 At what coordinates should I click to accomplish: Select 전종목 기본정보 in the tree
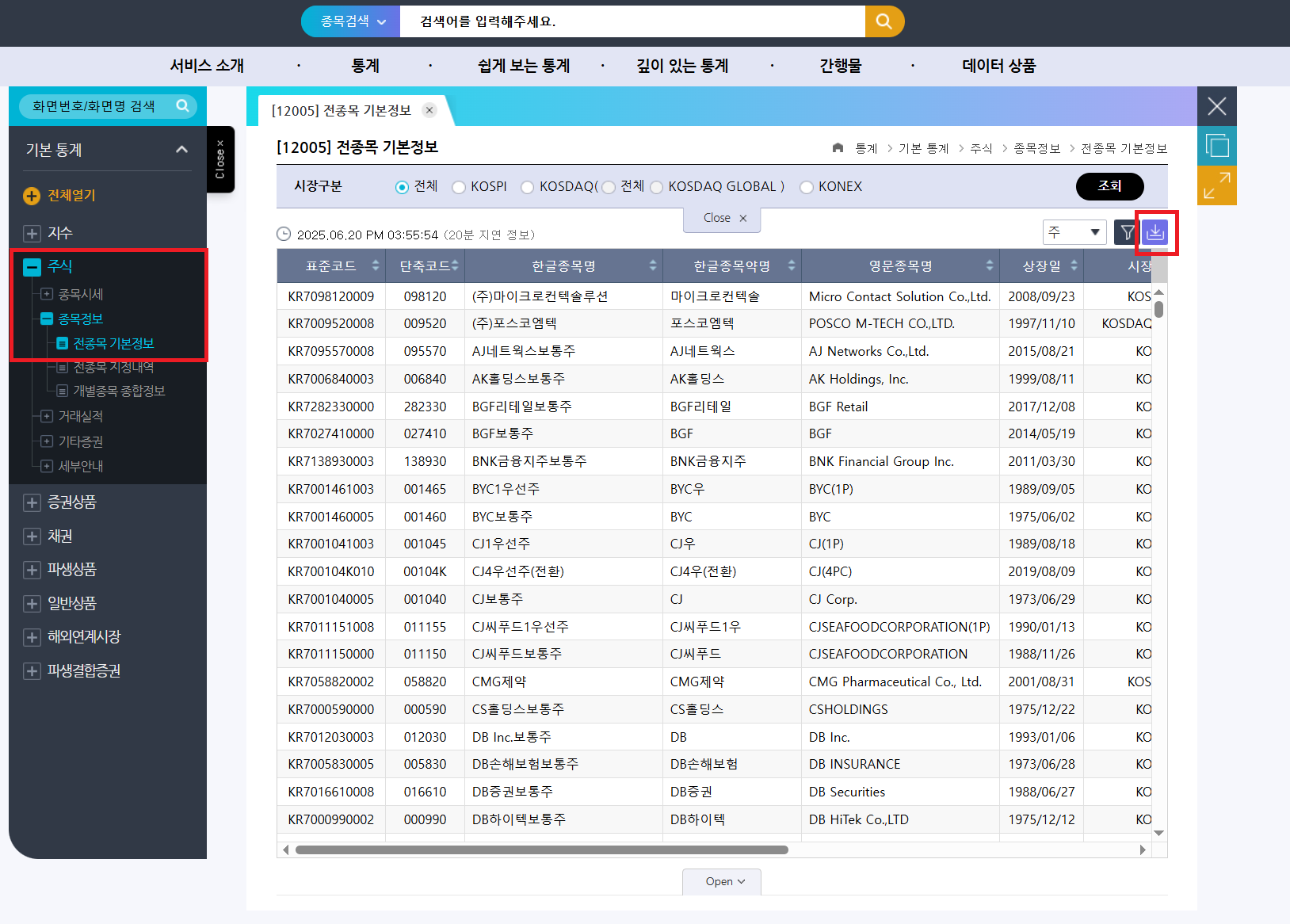click(x=113, y=343)
